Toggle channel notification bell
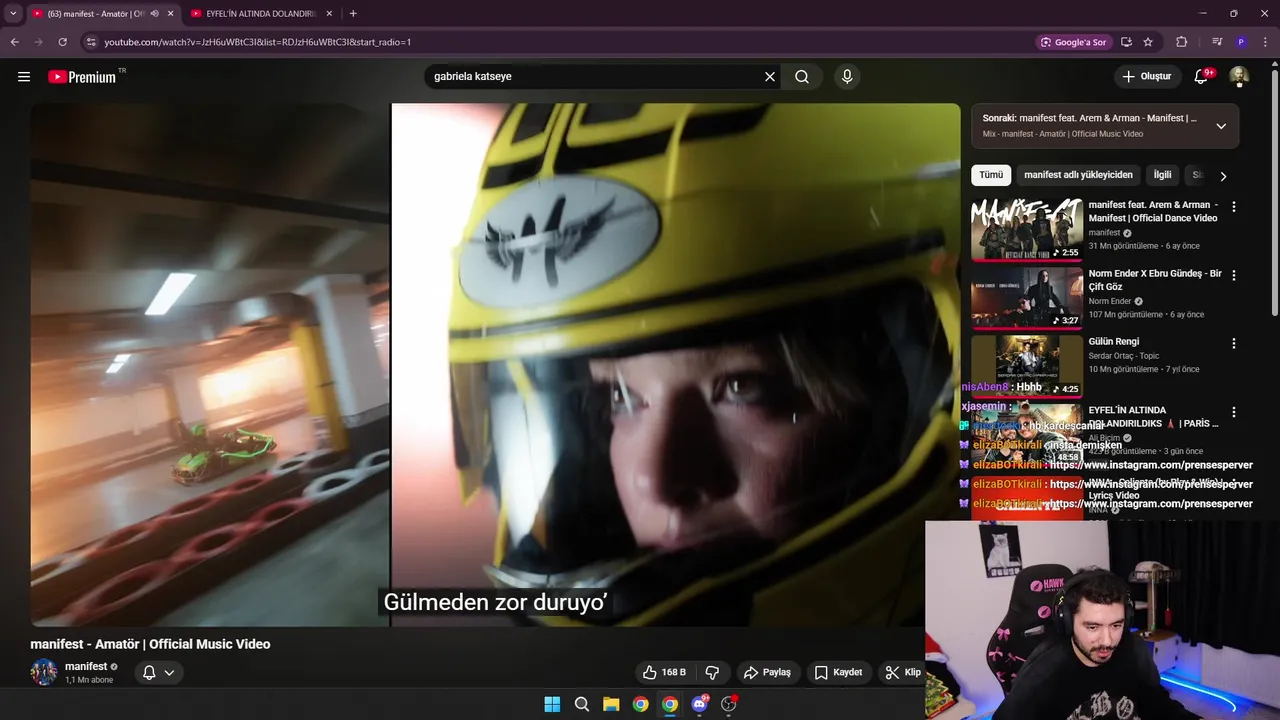This screenshot has height=720, width=1280. [149, 672]
